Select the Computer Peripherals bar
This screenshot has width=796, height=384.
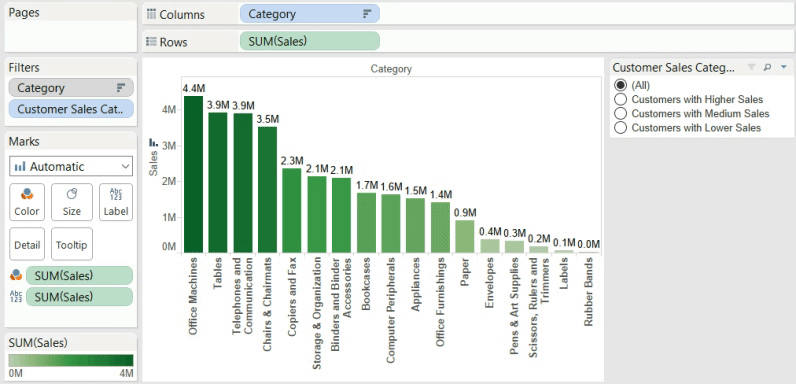point(391,223)
